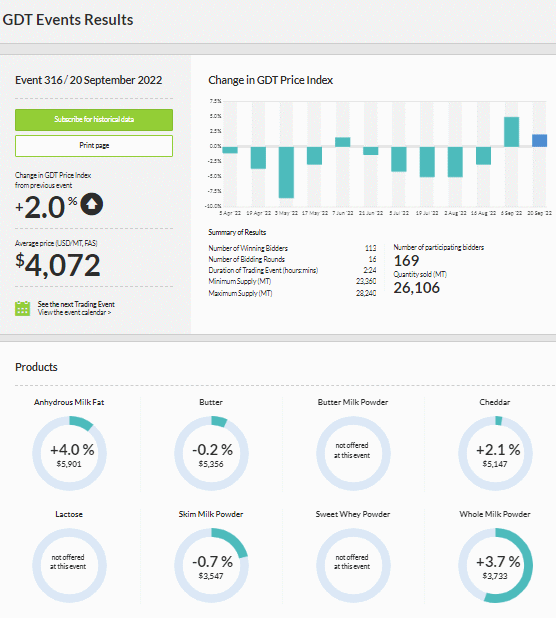
Task: Click the 5 Apr '22 chart bar
Action: 230,150
